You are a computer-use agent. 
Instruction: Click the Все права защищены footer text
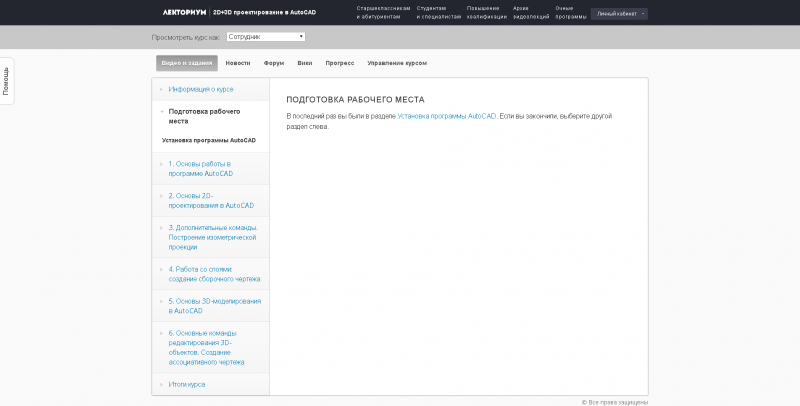(x=615, y=402)
